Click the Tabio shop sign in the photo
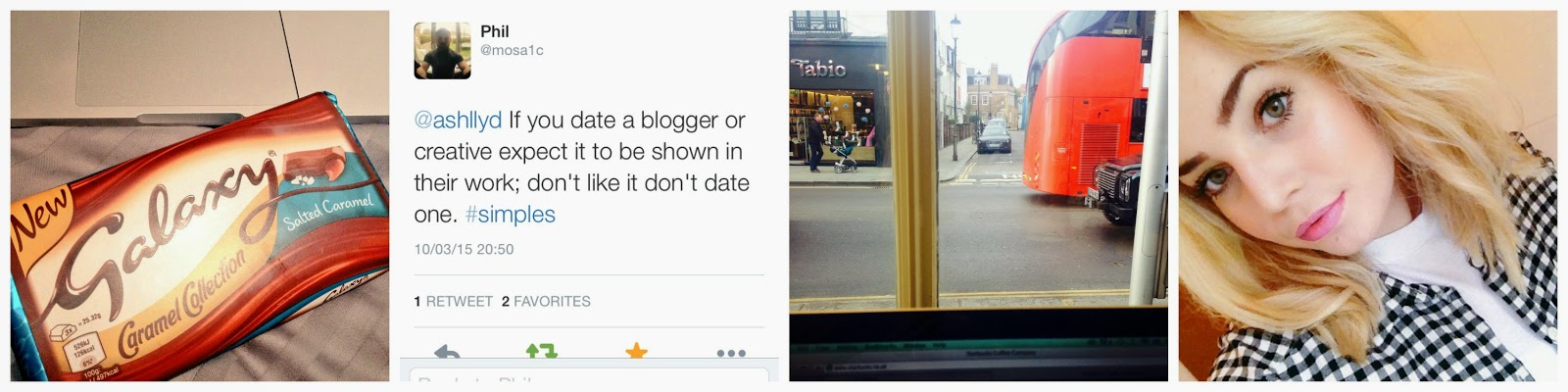 [819, 69]
